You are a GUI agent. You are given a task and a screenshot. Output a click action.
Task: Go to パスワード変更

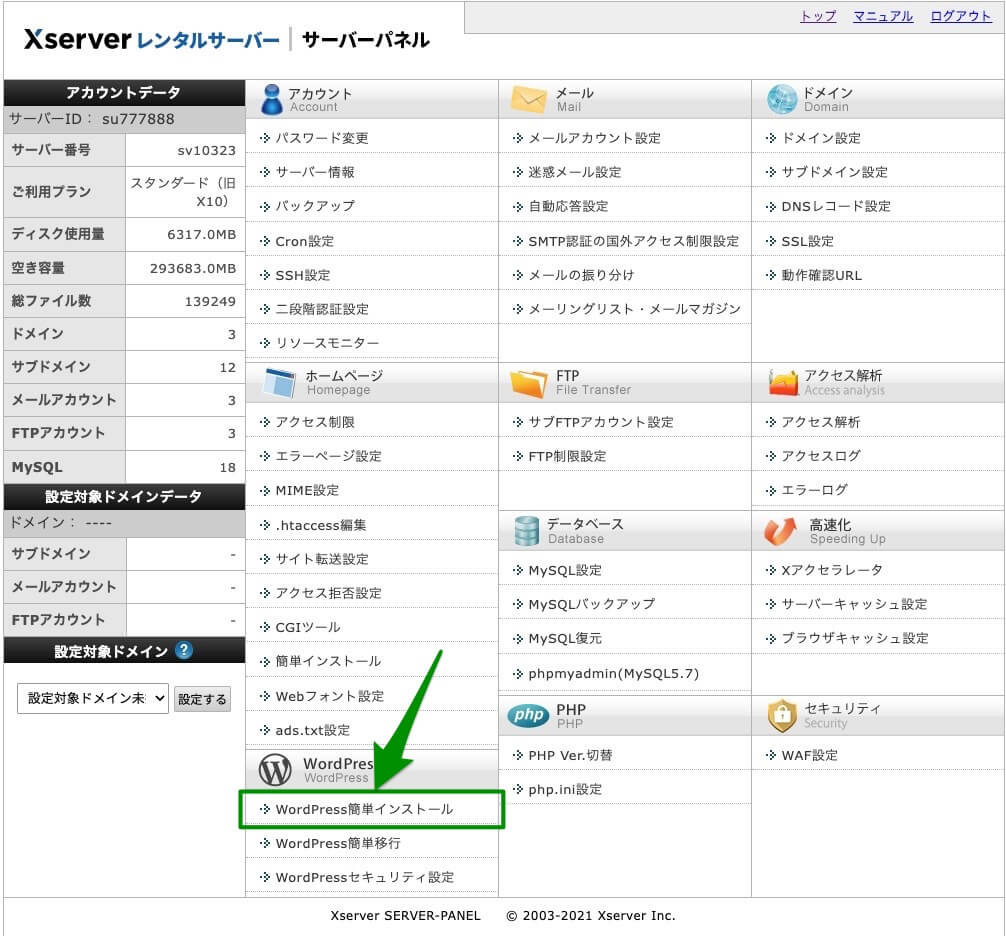tap(322, 139)
